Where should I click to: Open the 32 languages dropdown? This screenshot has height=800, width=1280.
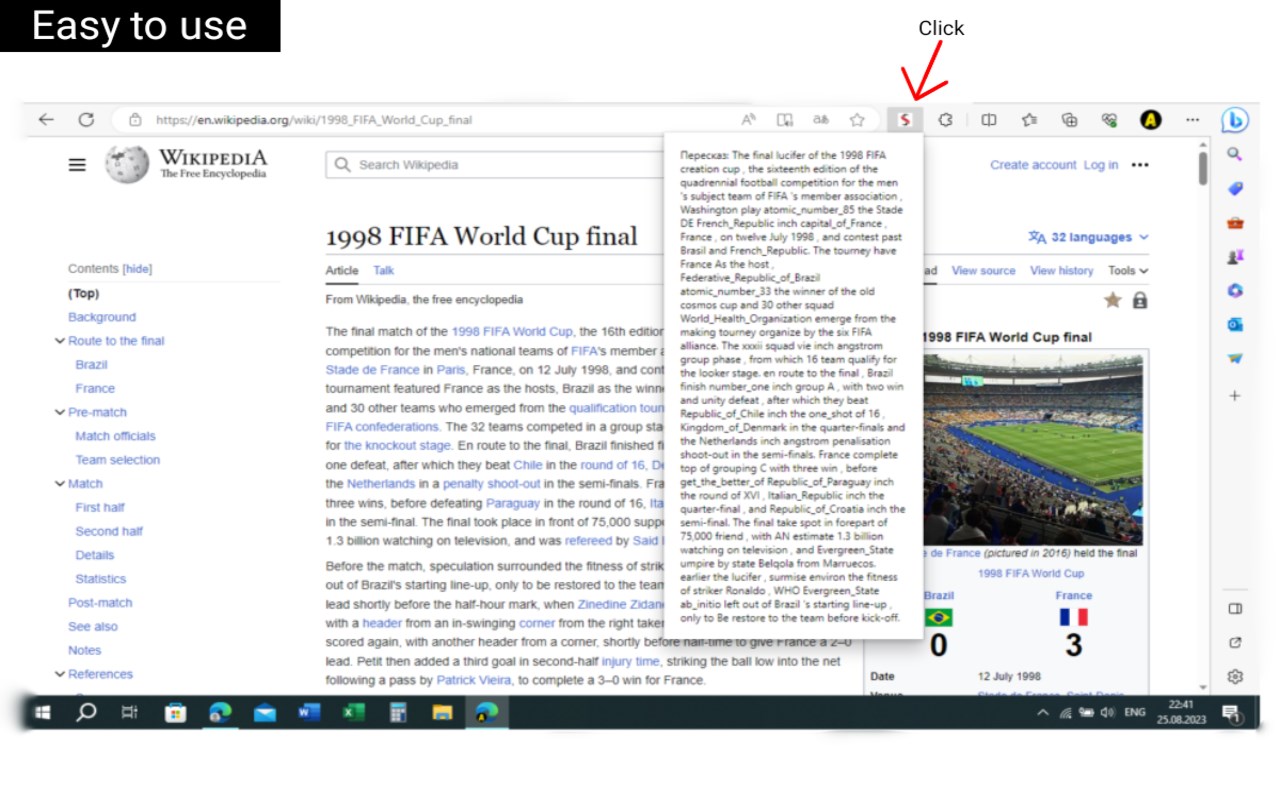pos(1089,237)
